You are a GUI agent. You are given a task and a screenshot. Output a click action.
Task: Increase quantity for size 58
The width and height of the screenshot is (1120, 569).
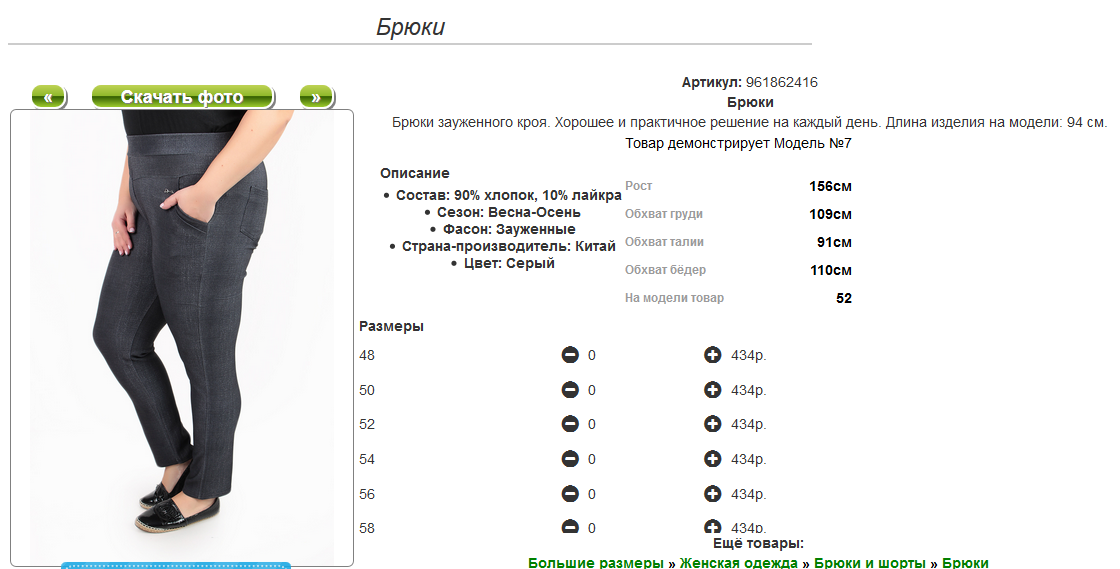(x=712, y=527)
